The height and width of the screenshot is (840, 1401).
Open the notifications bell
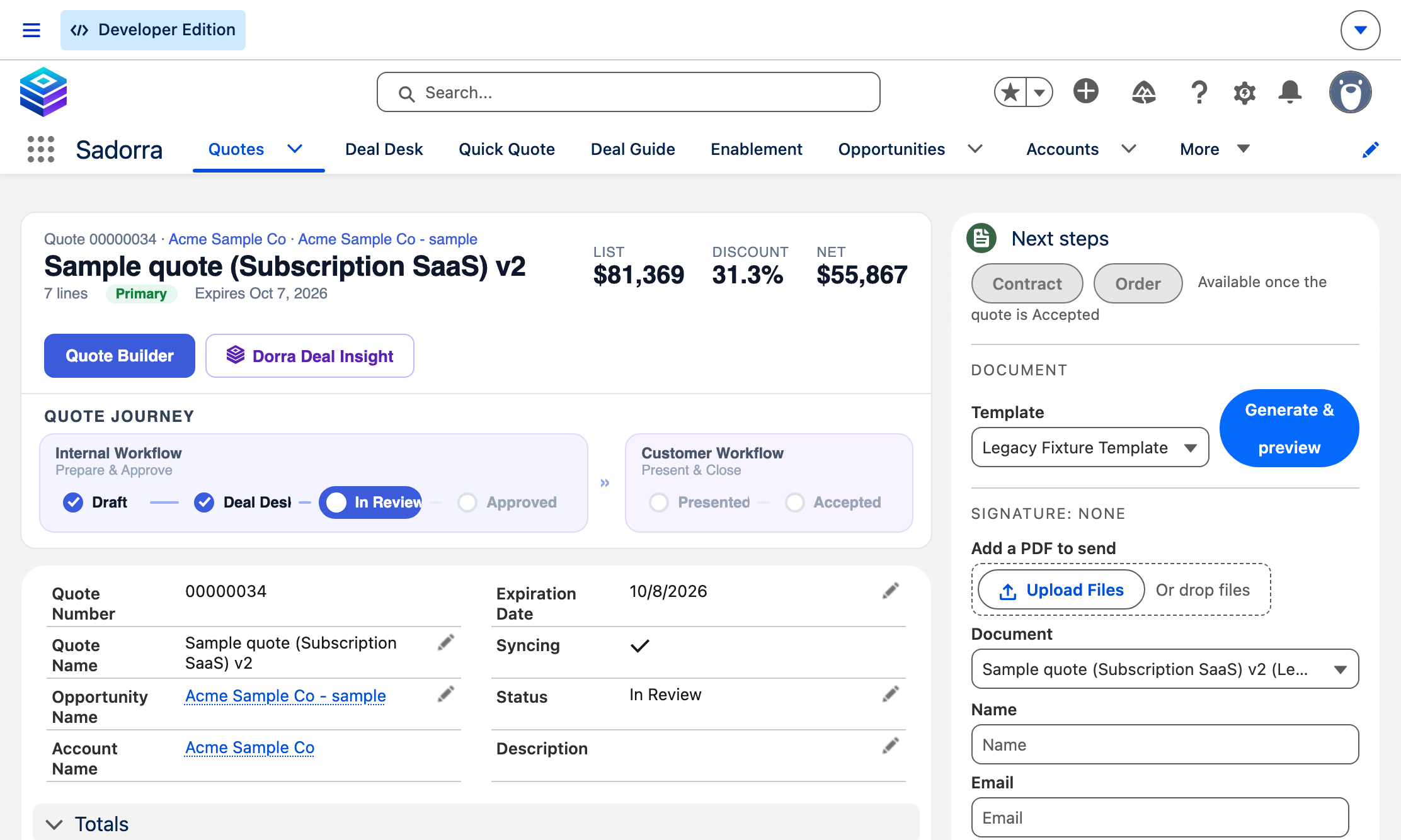[x=1289, y=92]
